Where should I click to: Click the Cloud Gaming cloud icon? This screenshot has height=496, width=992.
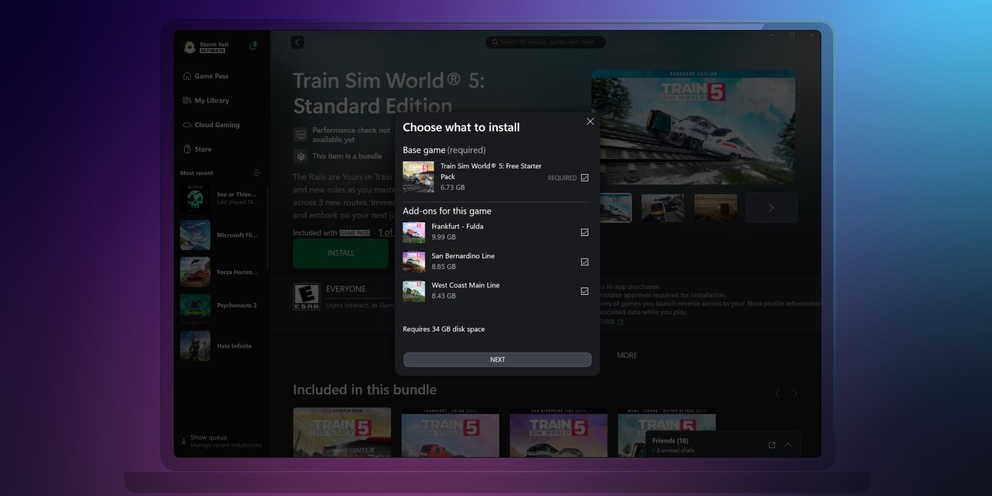pos(187,125)
